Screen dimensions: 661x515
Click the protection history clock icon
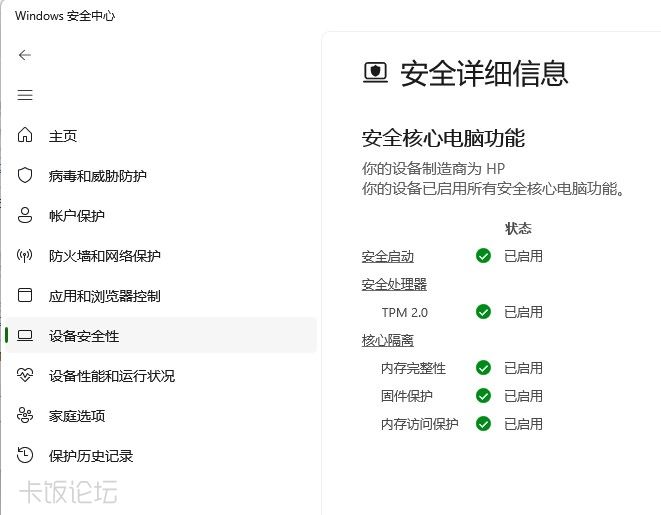(26, 455)
